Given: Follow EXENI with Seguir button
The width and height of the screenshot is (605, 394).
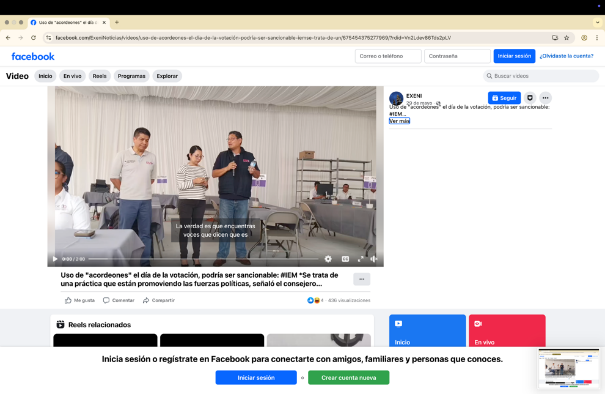Looking at the screenshot, I should pos(504,98).
